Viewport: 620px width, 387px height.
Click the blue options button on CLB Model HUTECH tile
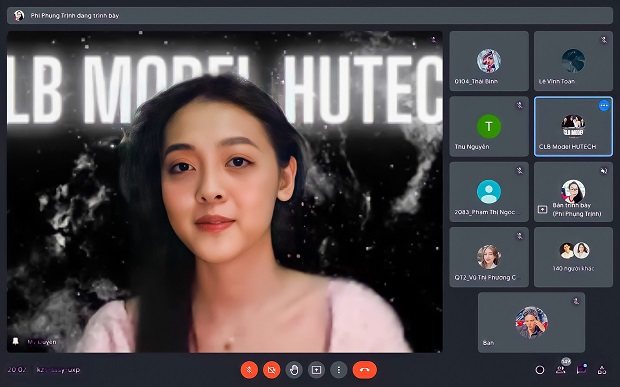coord(604,106)
